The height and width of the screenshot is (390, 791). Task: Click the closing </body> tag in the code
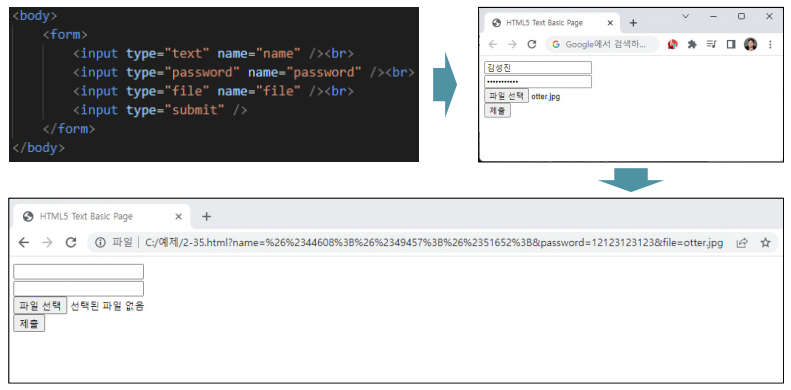(x=38, y=148)
